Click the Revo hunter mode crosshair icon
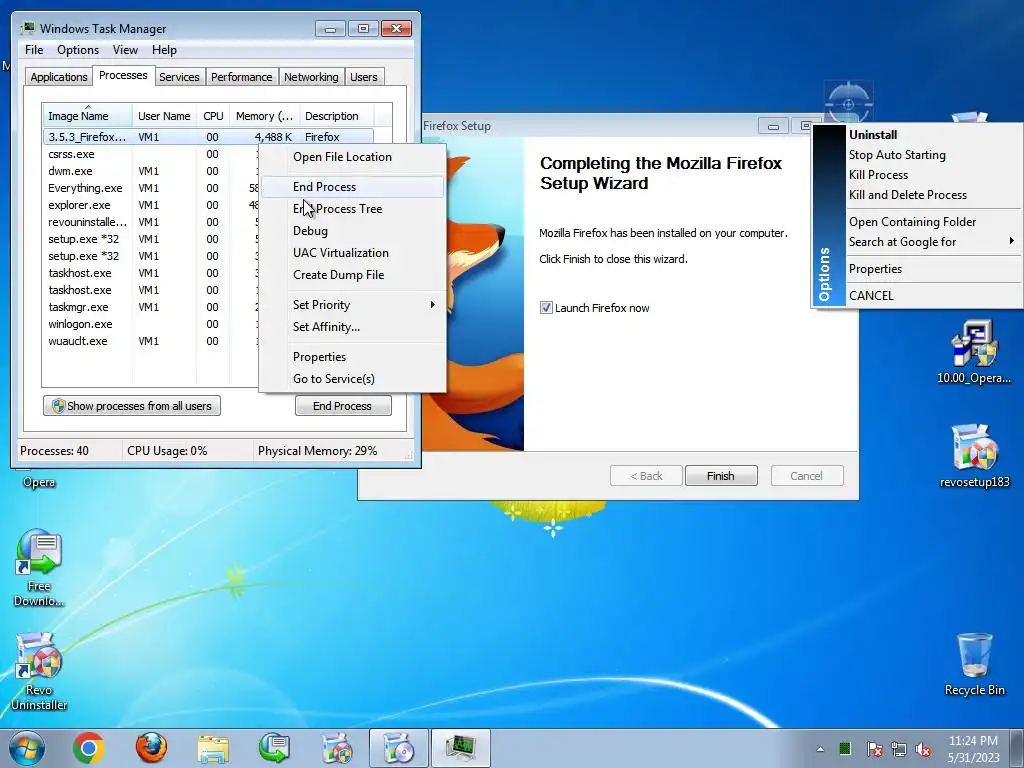Screen dimensions: 1024x768 tap(848, 103)
